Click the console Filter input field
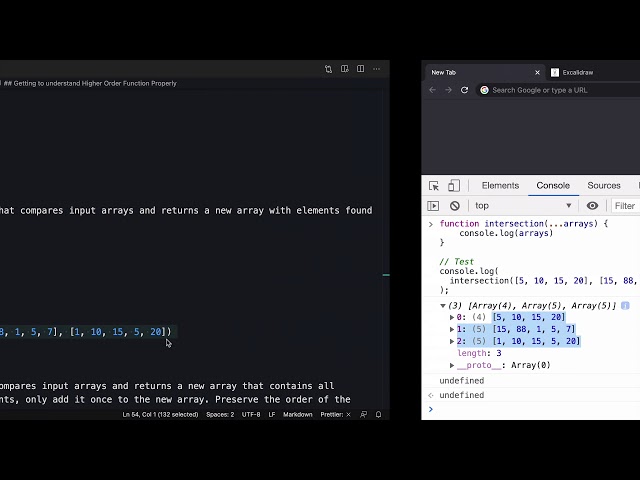Viewport: 640px width, 480px height. pyautogui.click(x=625, y=206)
